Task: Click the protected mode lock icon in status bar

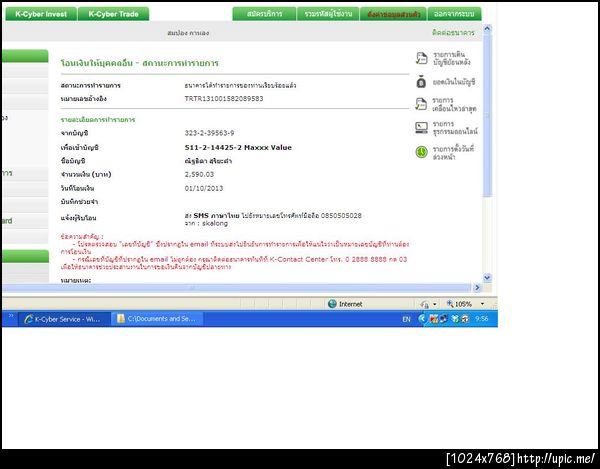Action: (x=424, y=305)
